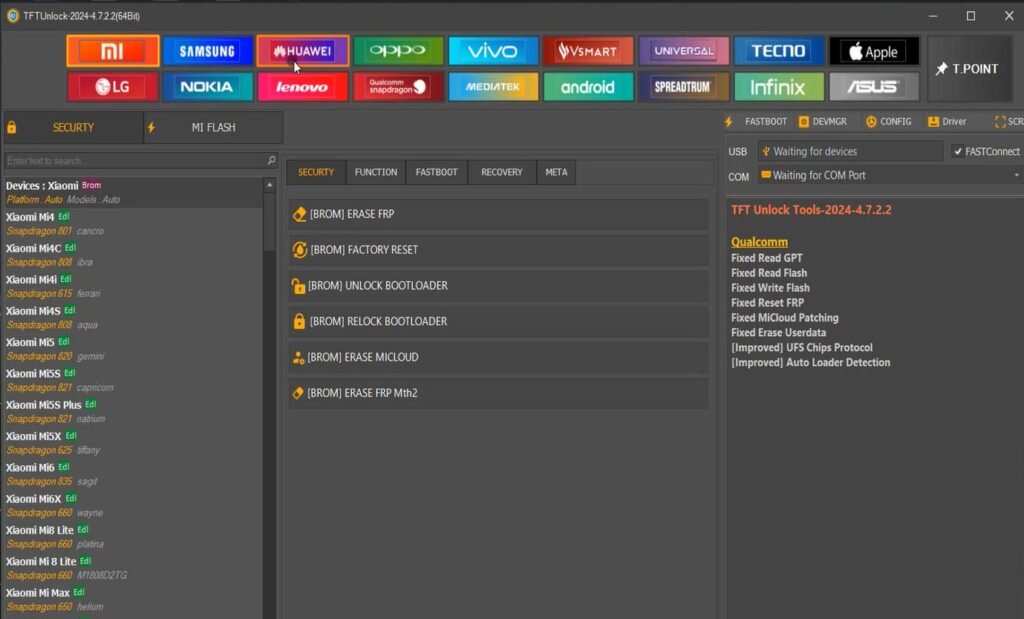
Task: Select Xiaomi Mi6X in device list
Action: pyautogui.click(x=133, y=506)
